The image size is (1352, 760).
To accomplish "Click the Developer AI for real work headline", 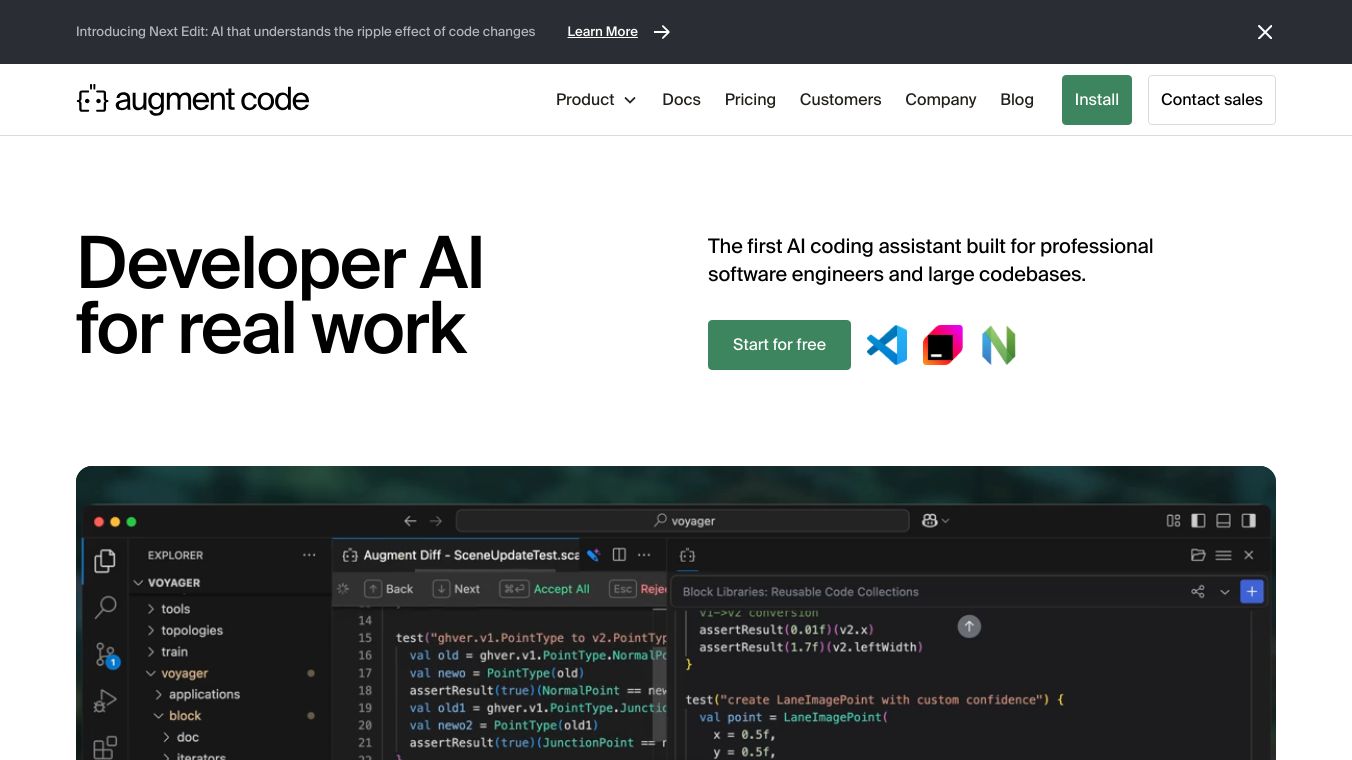I will tap(280, 295).
